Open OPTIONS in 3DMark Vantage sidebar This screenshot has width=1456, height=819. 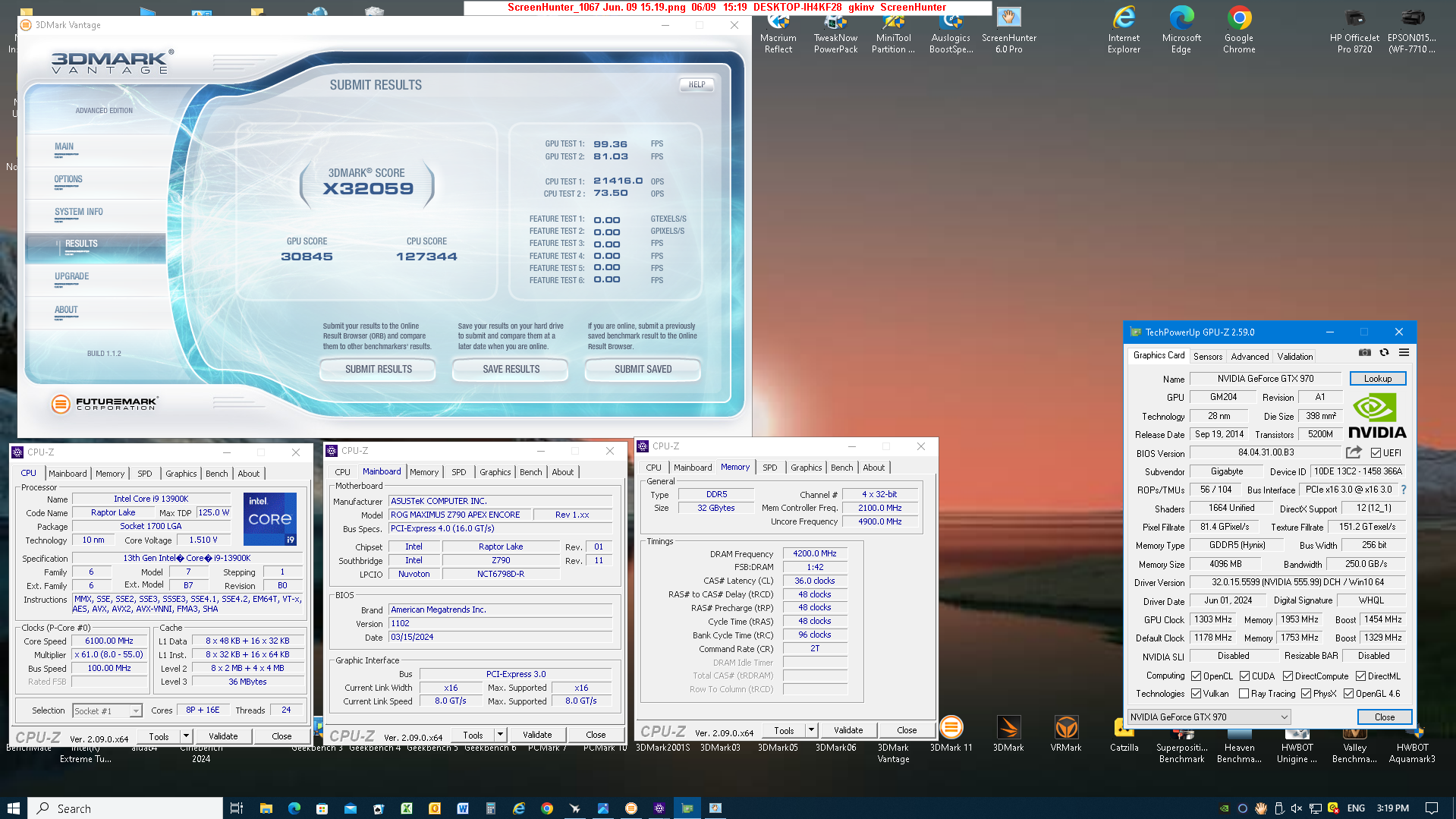pos(68,180)
